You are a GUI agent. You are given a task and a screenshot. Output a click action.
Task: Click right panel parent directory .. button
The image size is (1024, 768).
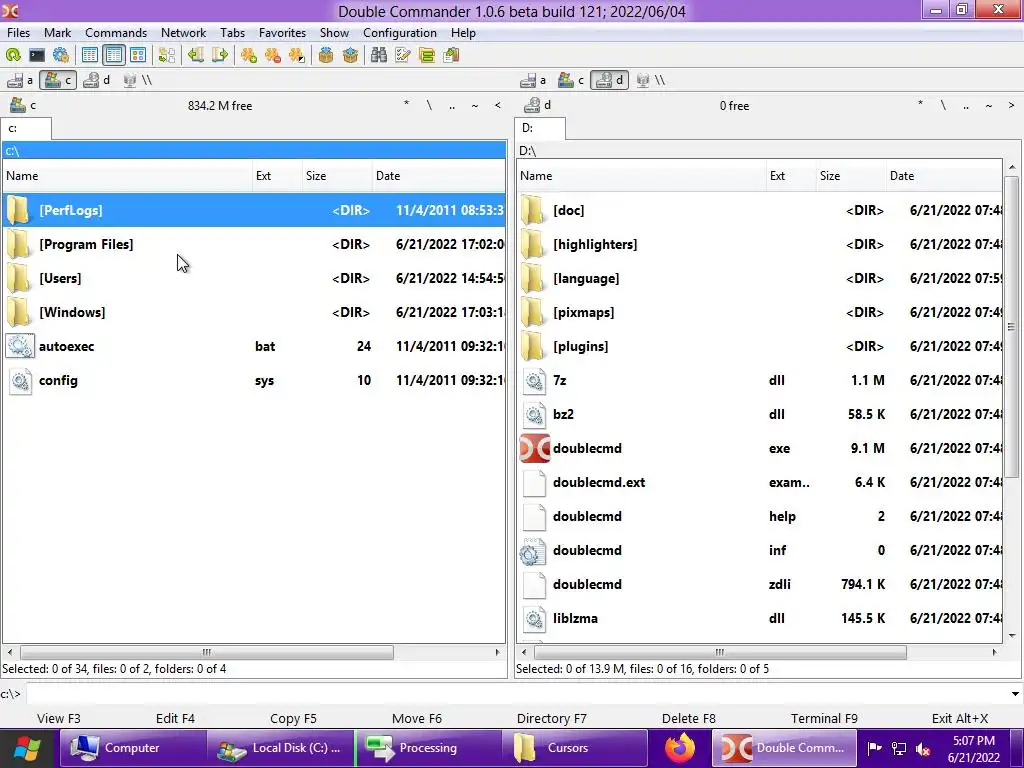point(966,105)
